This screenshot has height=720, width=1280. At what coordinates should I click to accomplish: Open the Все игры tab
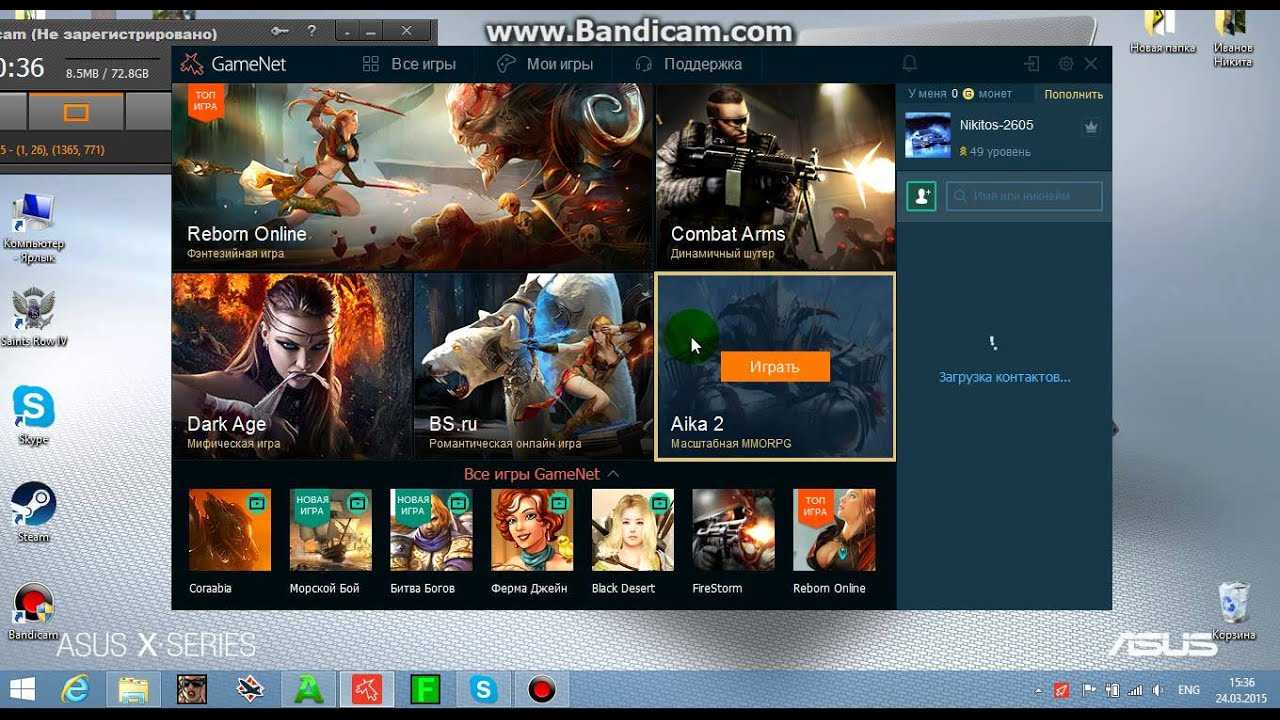coord(409,64)
